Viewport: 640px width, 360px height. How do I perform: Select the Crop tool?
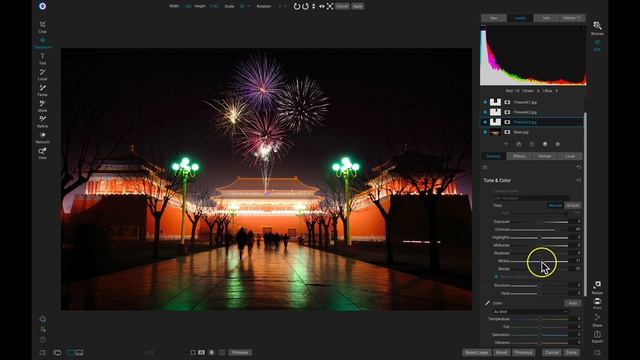coord(42,27)
